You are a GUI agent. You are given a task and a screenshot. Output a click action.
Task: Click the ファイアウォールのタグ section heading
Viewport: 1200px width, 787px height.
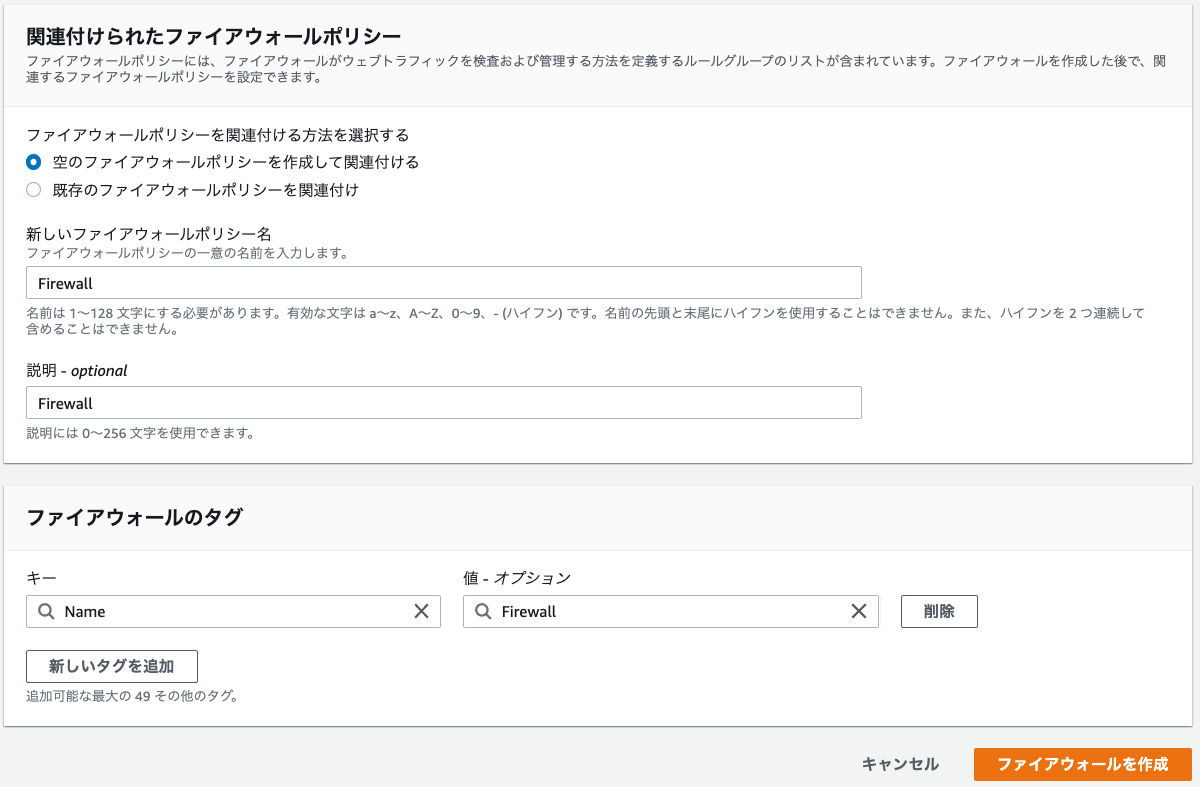click(x=134, y=517)
